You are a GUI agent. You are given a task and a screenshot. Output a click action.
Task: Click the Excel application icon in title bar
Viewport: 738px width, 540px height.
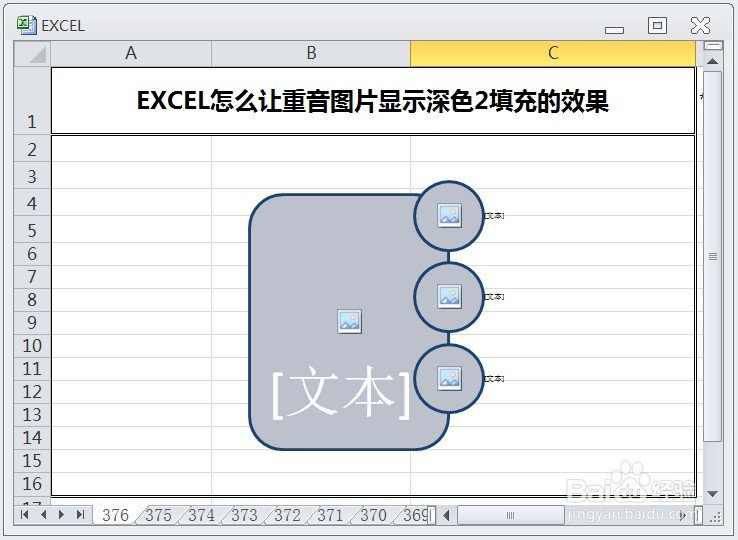click(27, 25)
